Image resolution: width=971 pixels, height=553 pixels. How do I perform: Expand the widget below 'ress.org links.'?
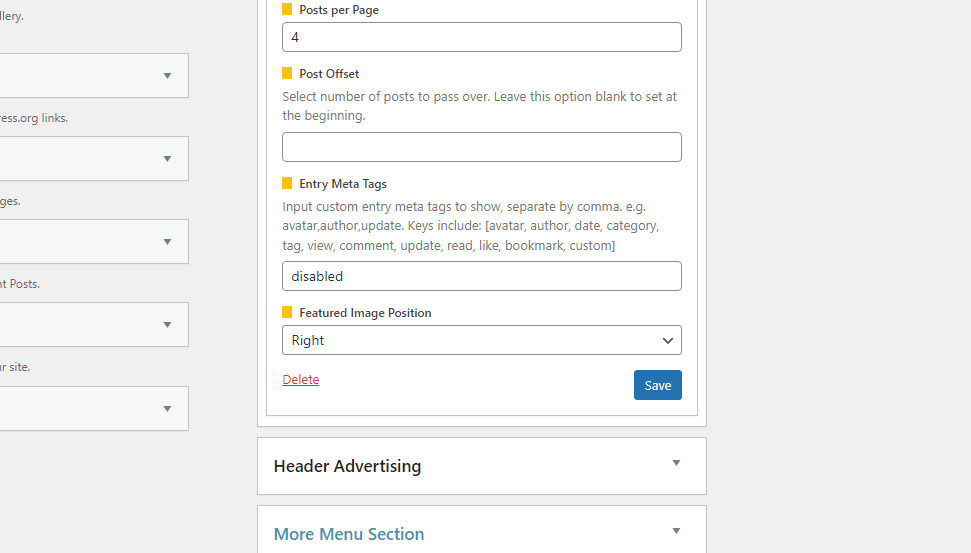pyautogui.click(x=167, y=159)
